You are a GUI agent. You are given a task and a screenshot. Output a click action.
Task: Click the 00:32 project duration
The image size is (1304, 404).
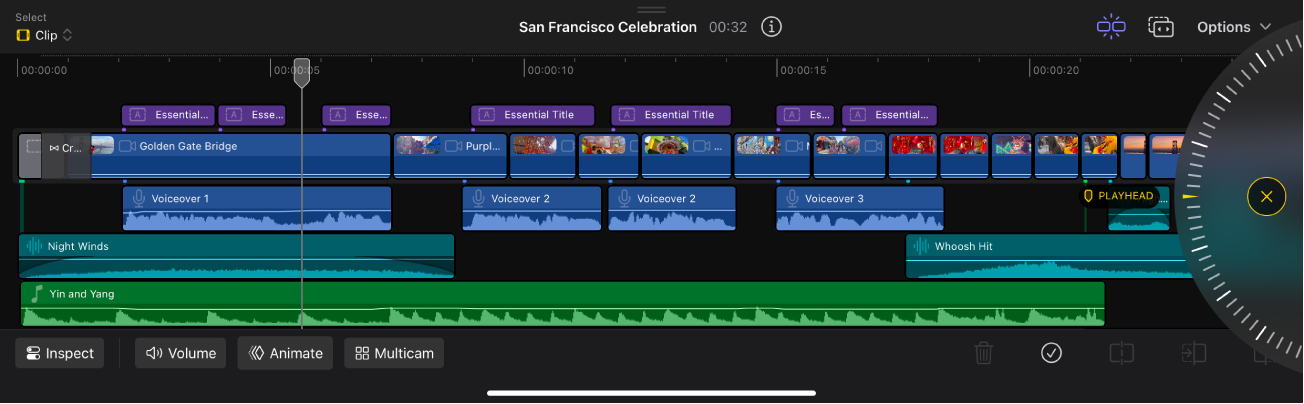click(x=728, y=27)
